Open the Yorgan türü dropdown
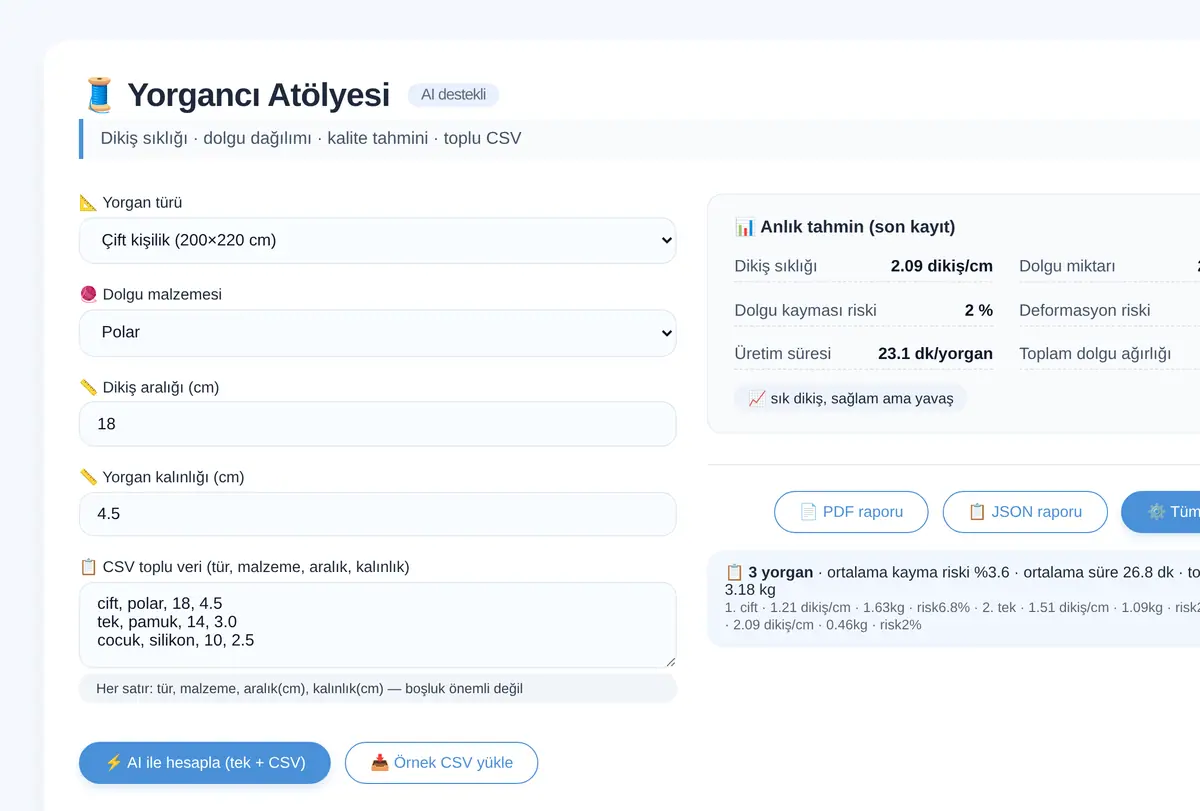1200x811 pixels. tap(378, 240)
